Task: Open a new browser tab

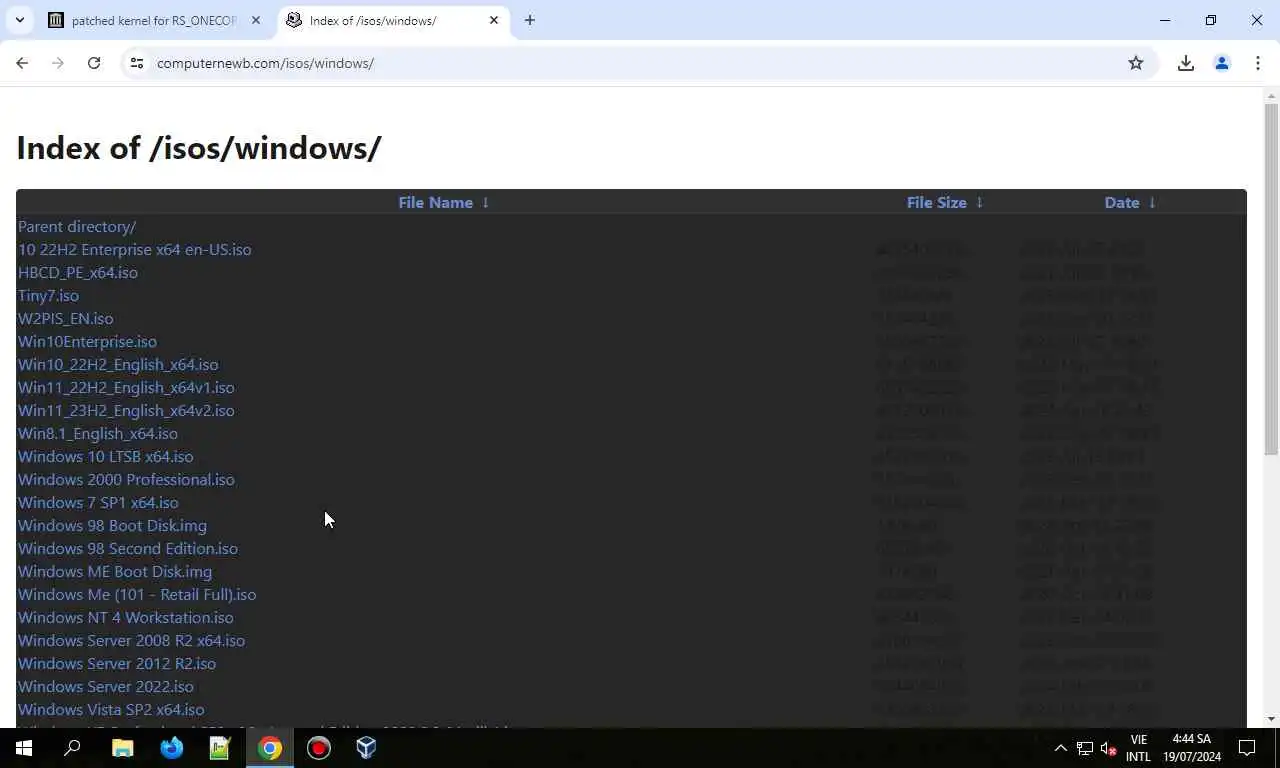Action: pos(530,20)
